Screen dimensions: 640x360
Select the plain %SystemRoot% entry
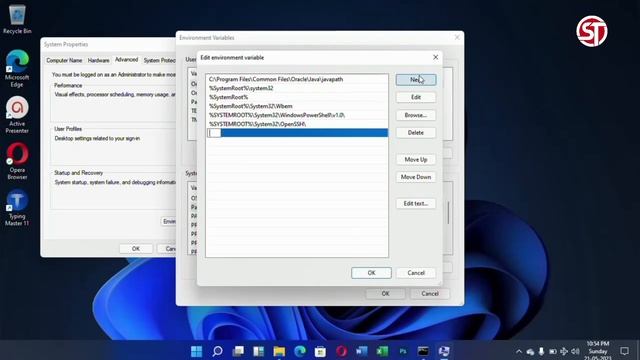(x=297, y=97)
